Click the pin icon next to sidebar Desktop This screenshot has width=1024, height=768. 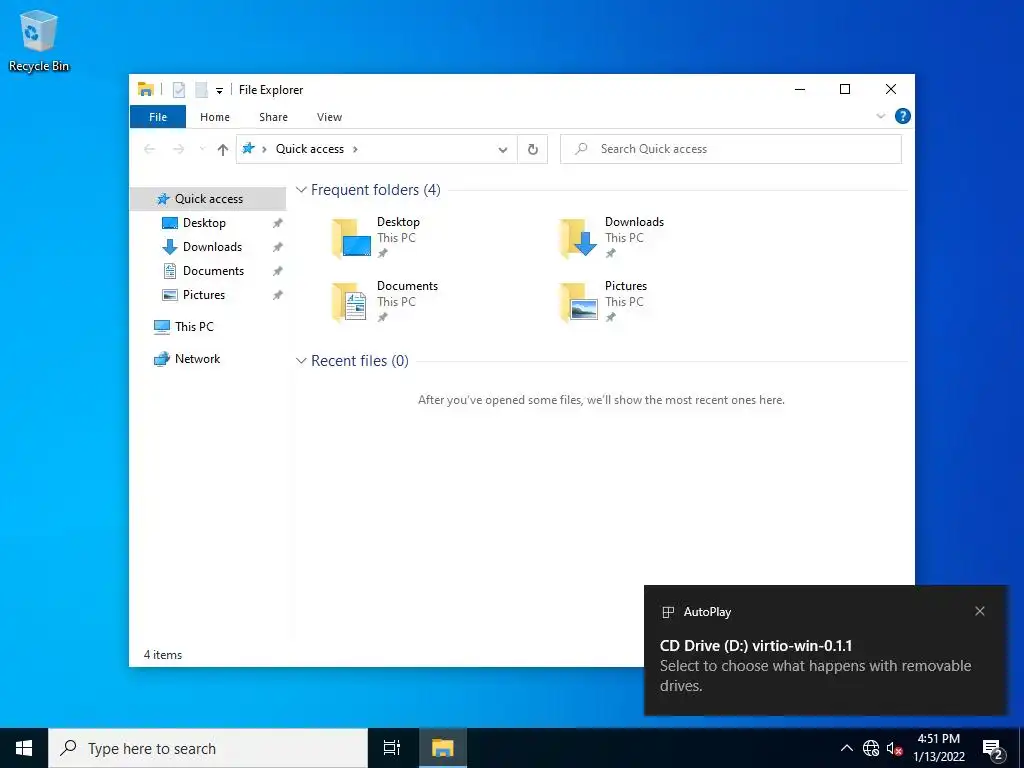click(x=278, y=223)
